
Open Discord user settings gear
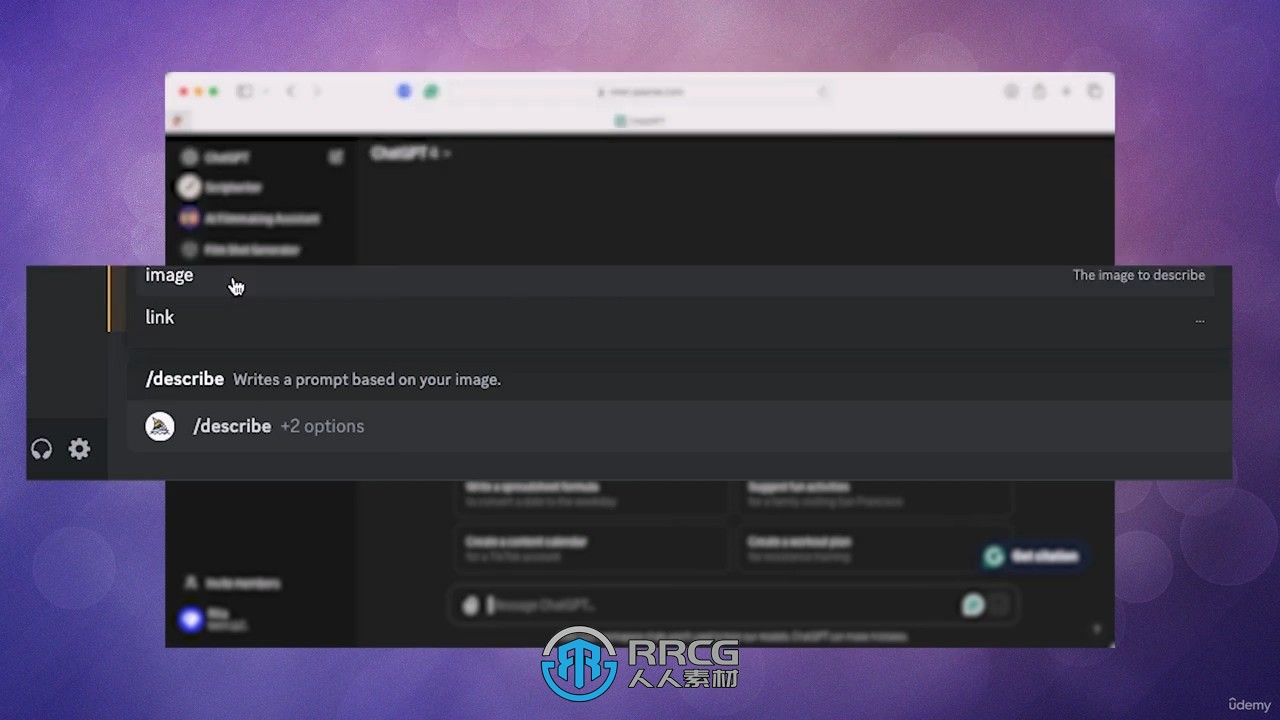[79, 449]
